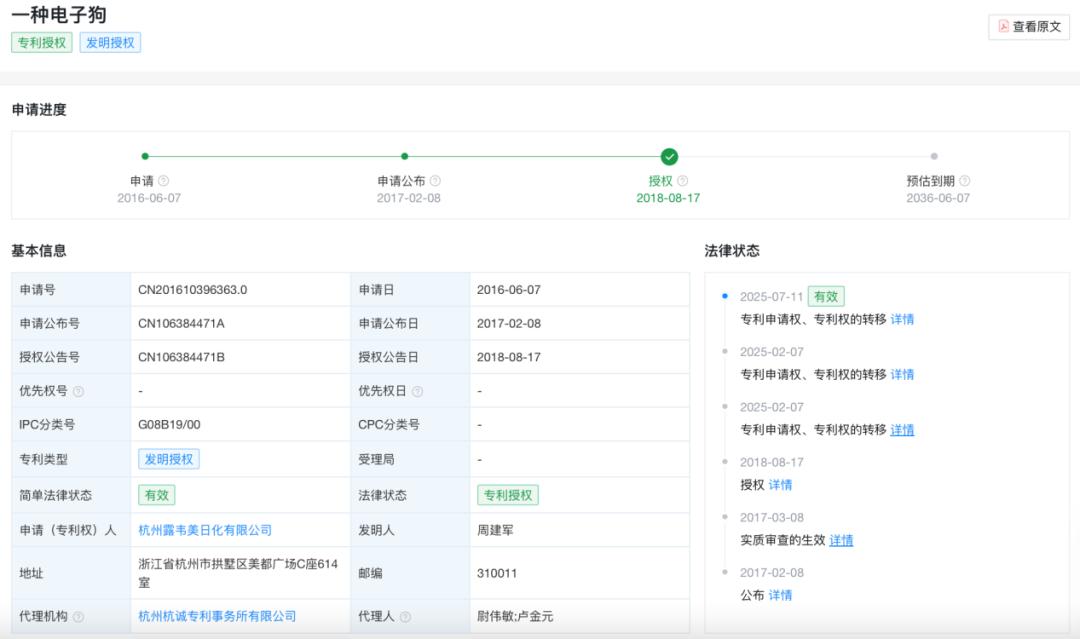Click the 预估到期 gray progress dot
Screen dimensions: 1080x639
(x=934, y=156)
